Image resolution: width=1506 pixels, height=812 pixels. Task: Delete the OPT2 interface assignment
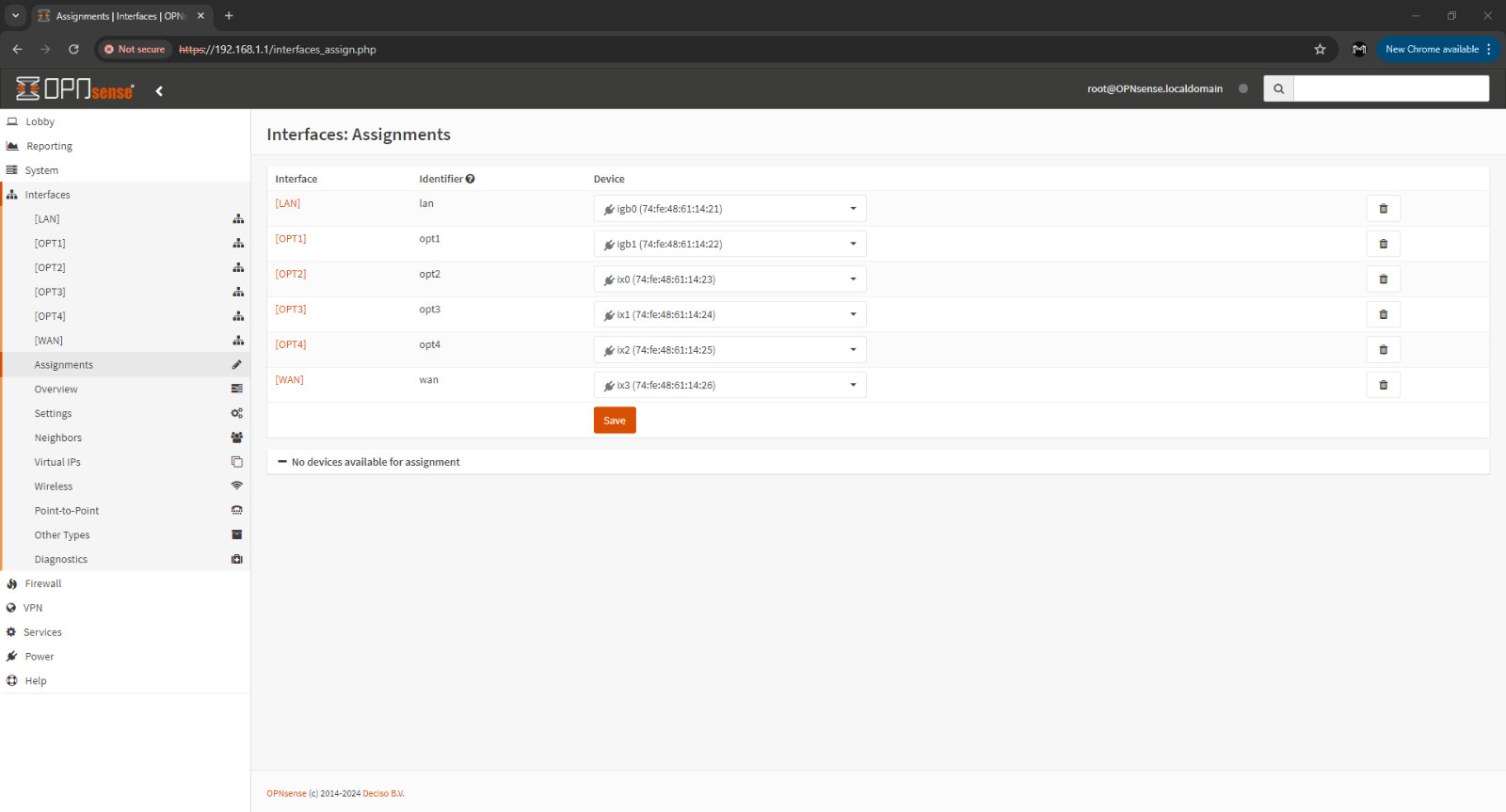pyautogui.click(x=1383, y=279)
